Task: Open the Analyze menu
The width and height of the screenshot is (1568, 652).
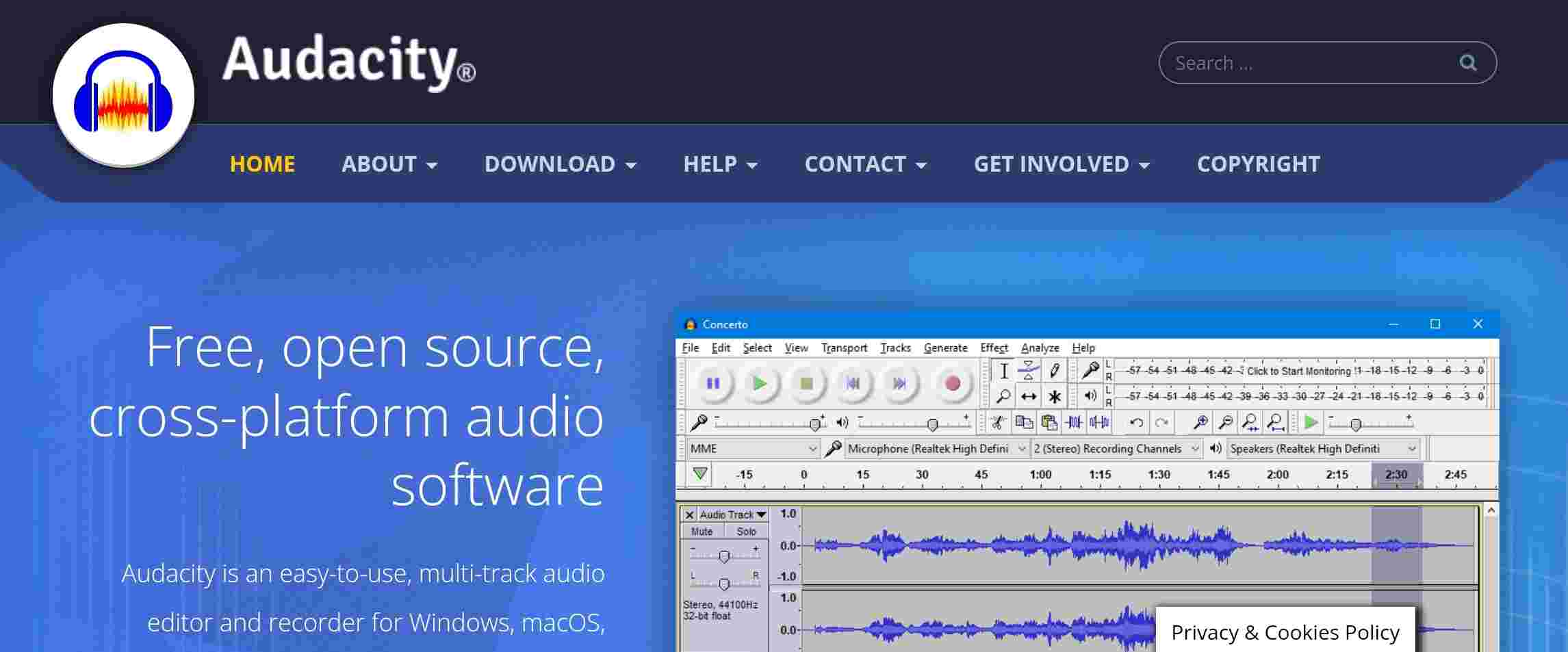Action: click(x=1040, y=348)
